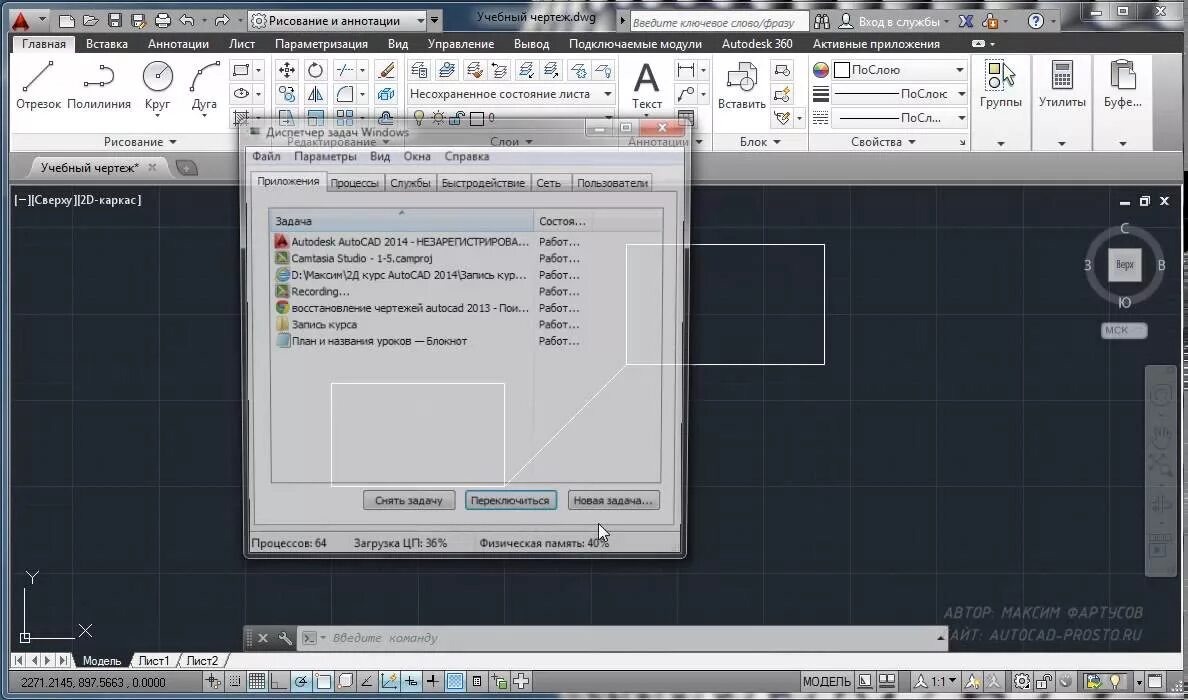
Task: Plot drawing with the printer icon
Action: pos(162,20)
